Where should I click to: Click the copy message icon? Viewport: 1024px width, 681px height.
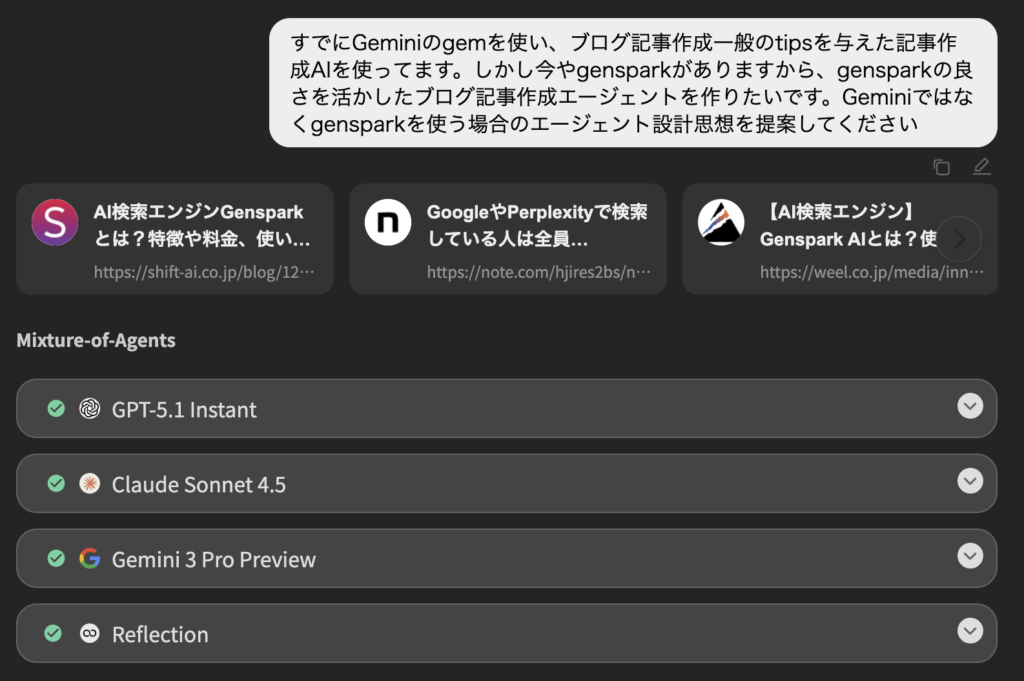click(941, 167)
